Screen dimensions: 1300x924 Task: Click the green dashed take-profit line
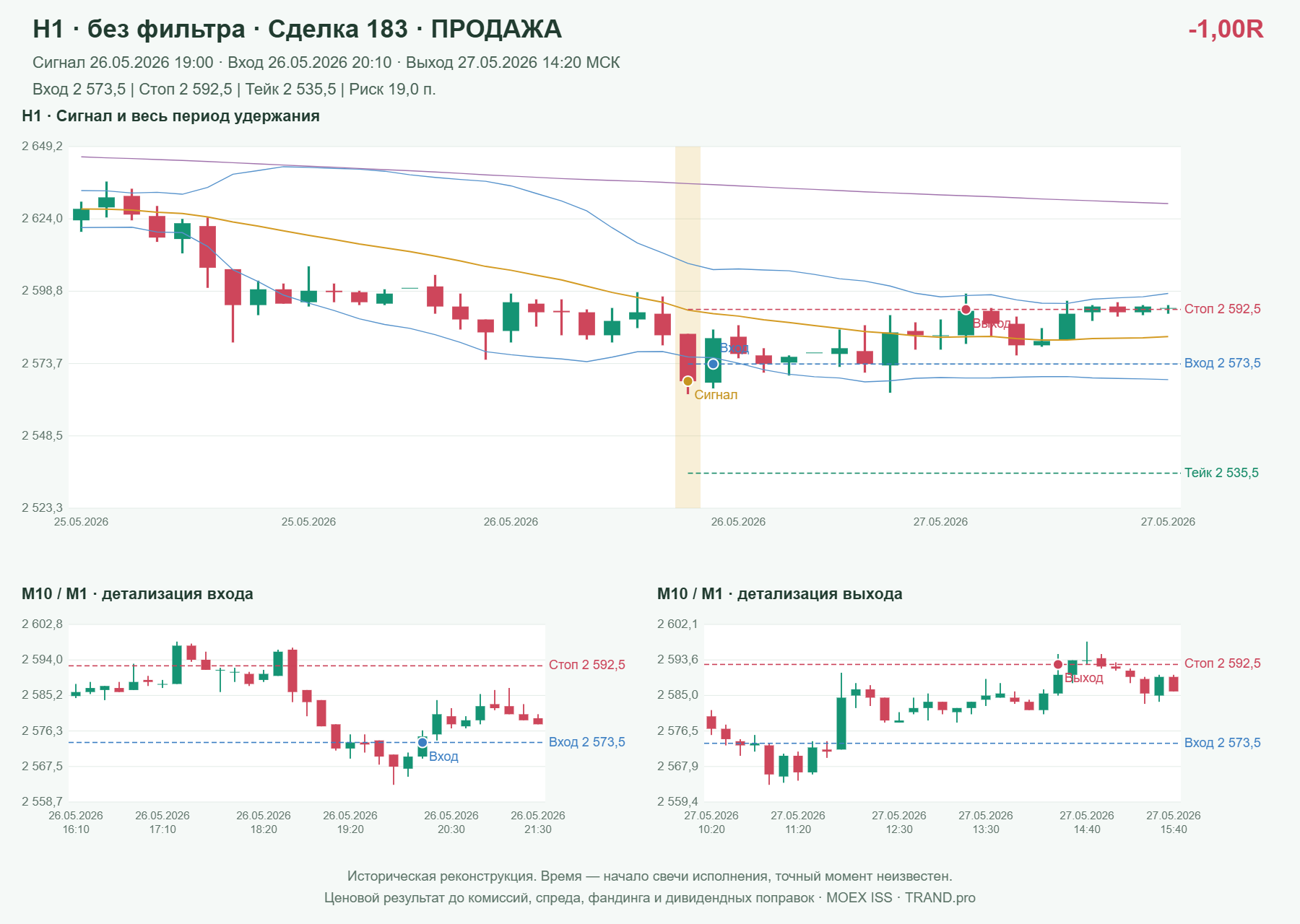click(933, 473)
